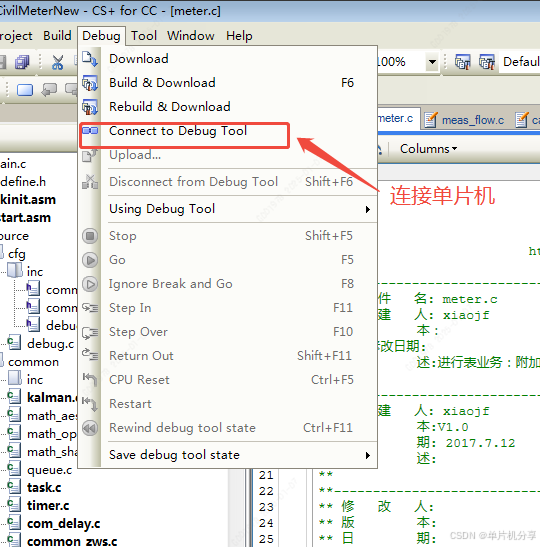Click the debug.c file icon
The height and width of the screenshot is (547, 540).
pyautogui.click(x=14, y=343)
